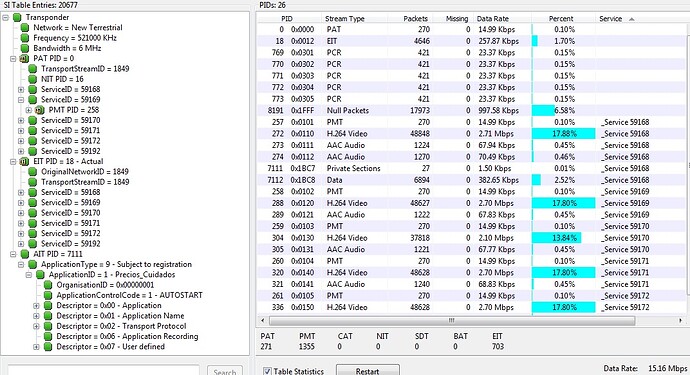Expand Descriptor = 0x02 - Transport Protocol
This screenshot has width=690, height=375.
point(36,326)
